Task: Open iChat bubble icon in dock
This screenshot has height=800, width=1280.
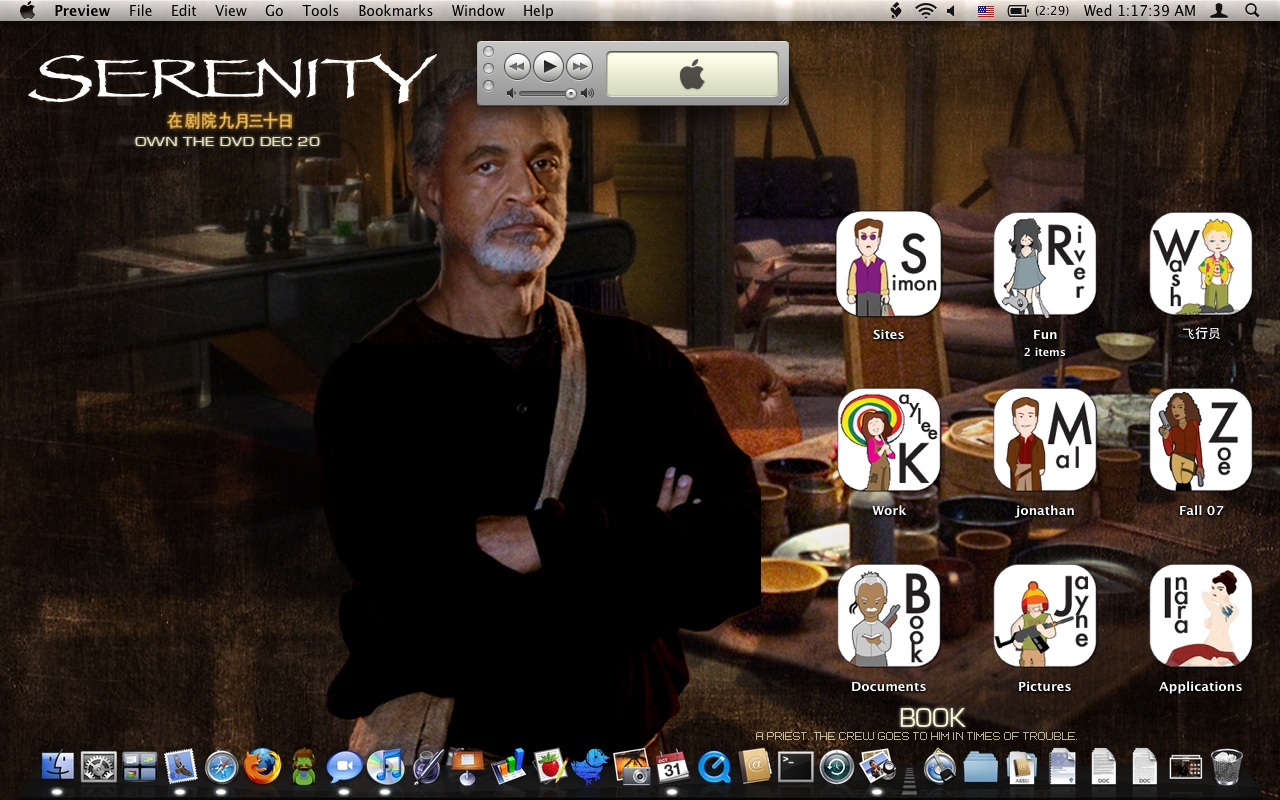Action: 344,767
